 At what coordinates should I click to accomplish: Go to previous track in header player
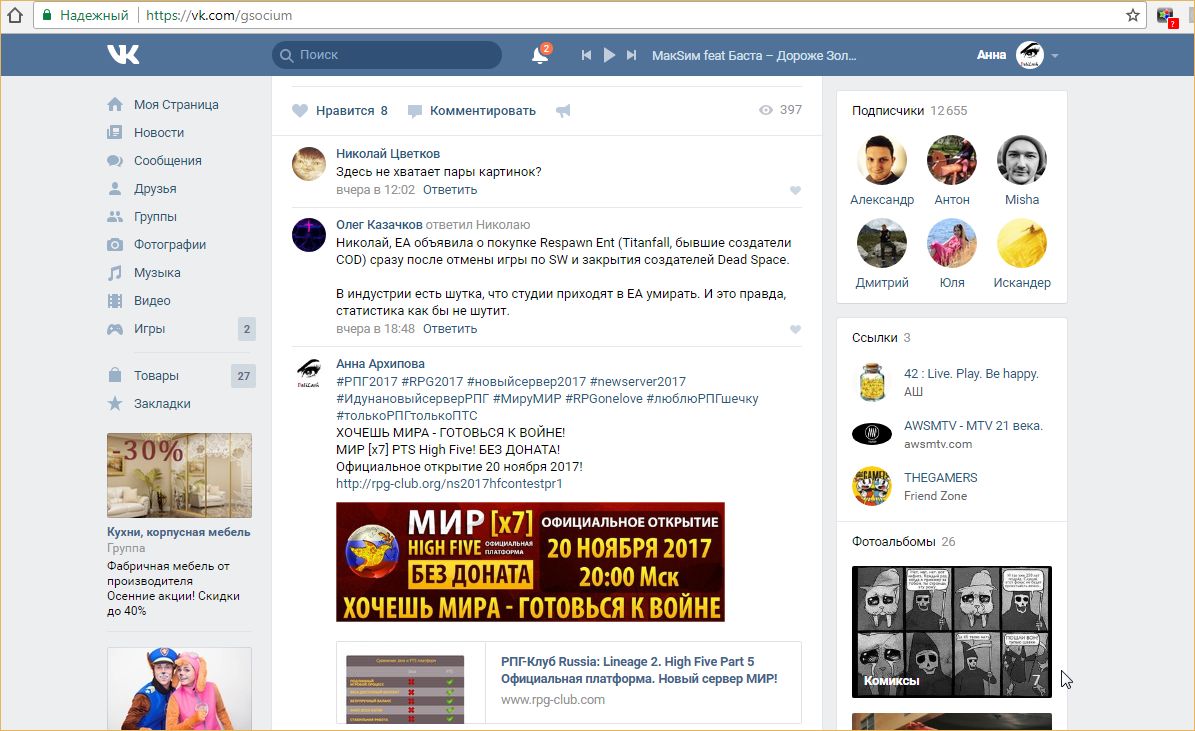(587, 55)
